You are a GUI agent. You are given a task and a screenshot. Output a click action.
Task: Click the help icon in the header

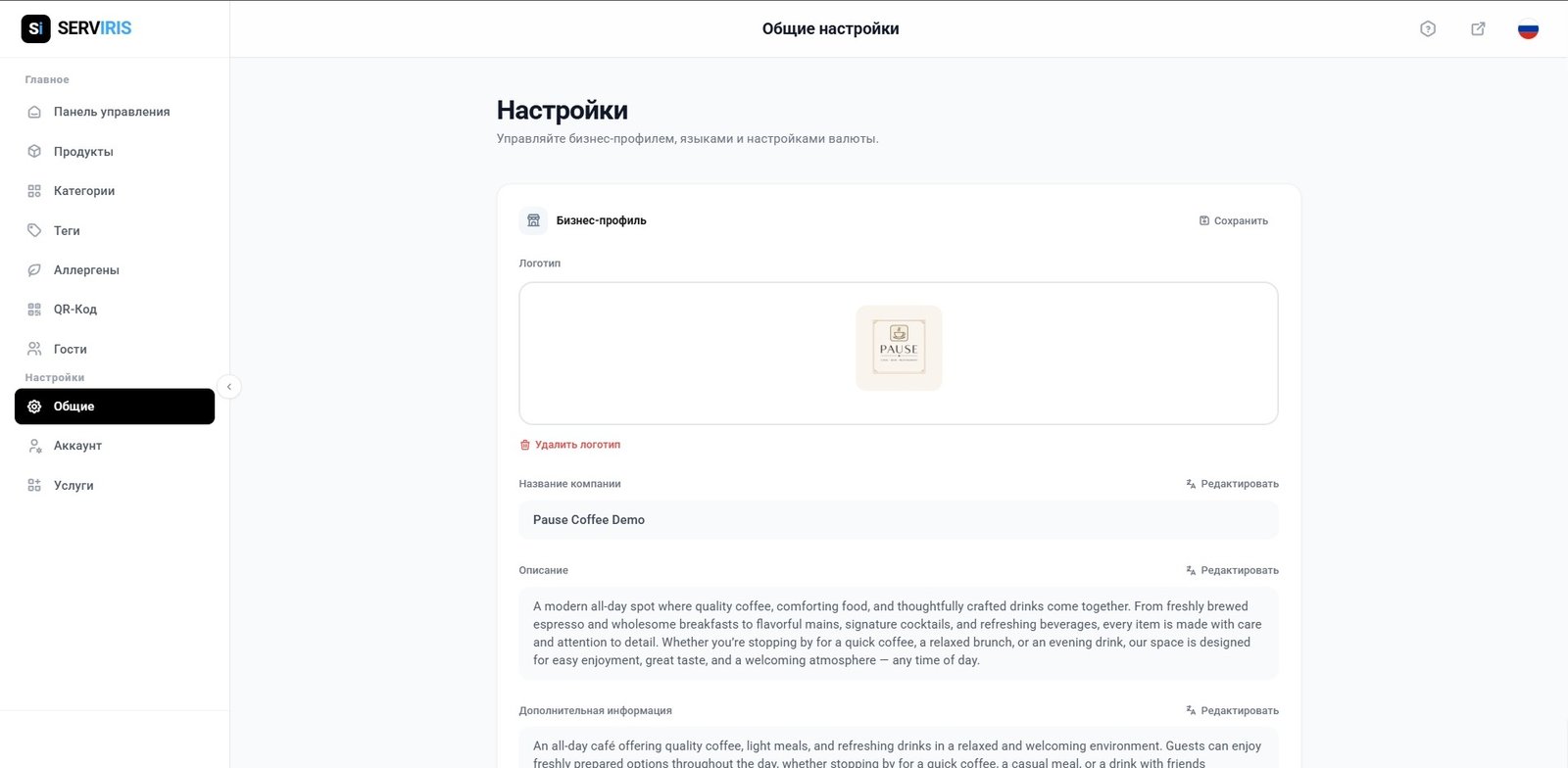pyautogui.click(x=1428, y=29)
